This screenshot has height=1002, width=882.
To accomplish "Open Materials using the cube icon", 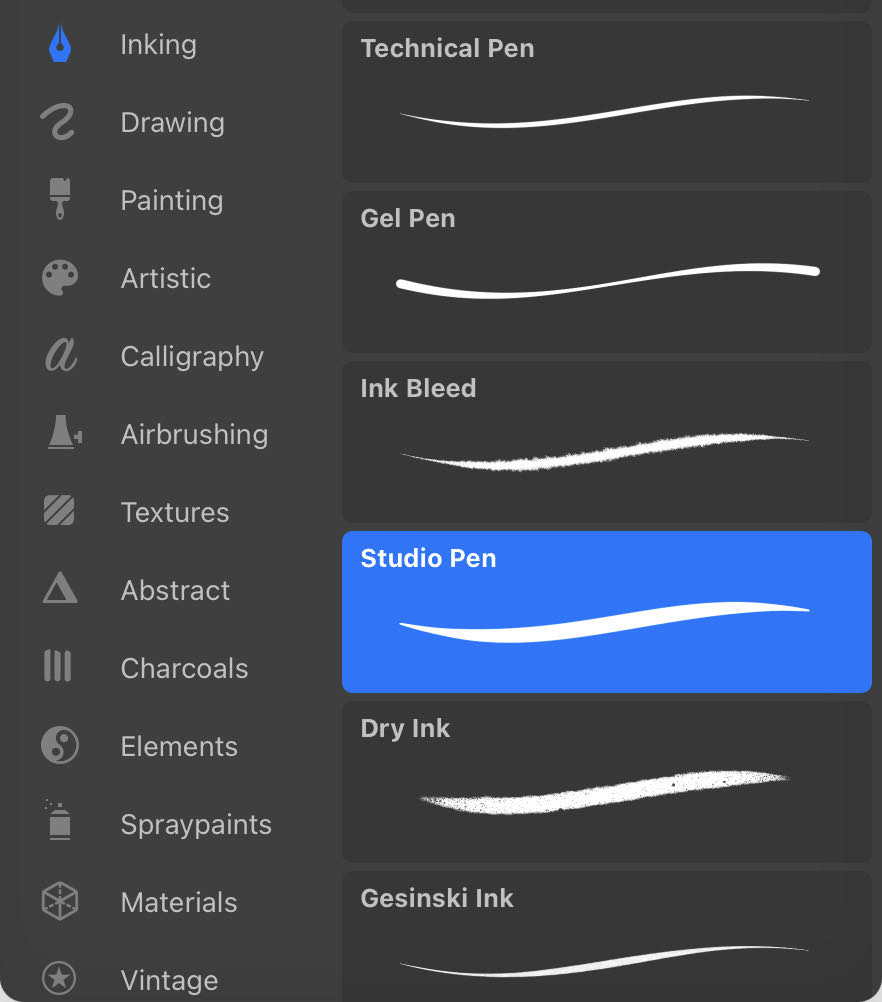I will point(58,901).
